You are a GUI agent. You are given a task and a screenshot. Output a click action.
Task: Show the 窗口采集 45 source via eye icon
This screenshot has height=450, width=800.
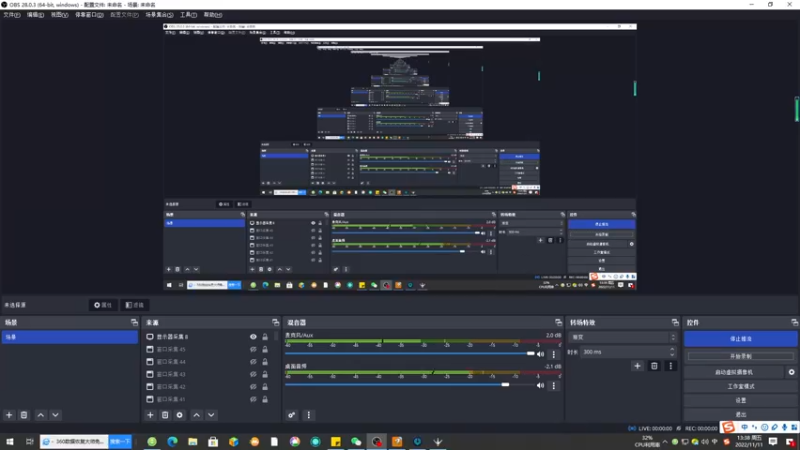coord(253,349)
